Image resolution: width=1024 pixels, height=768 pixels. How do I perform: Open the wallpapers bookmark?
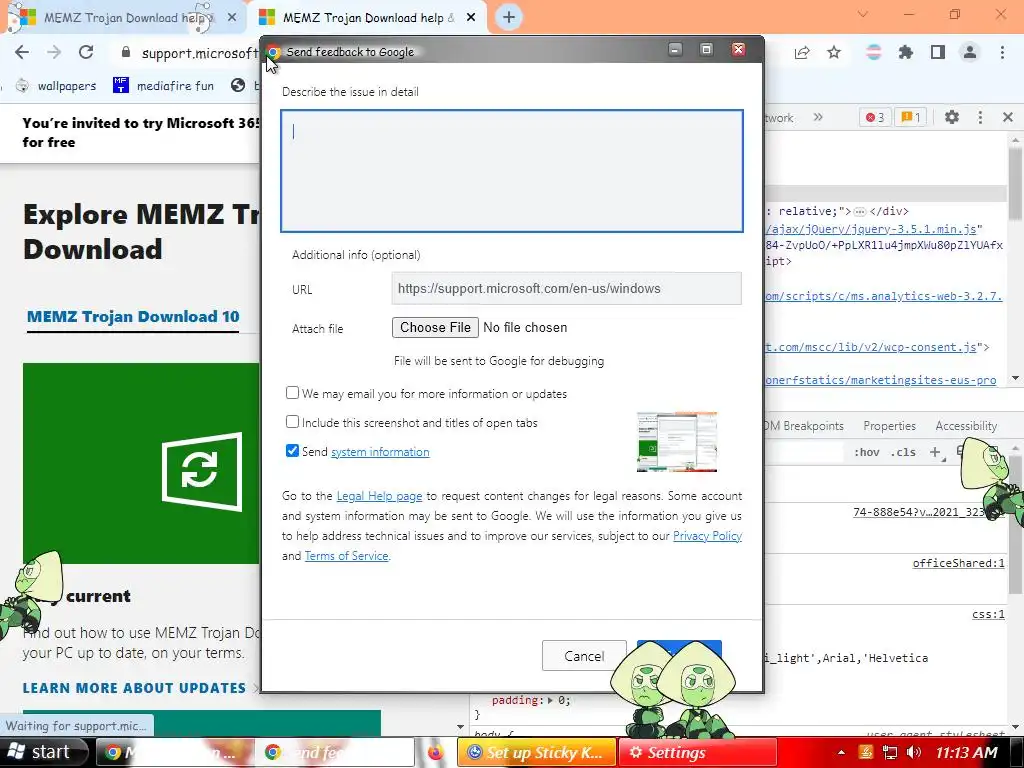click(56, 86)
